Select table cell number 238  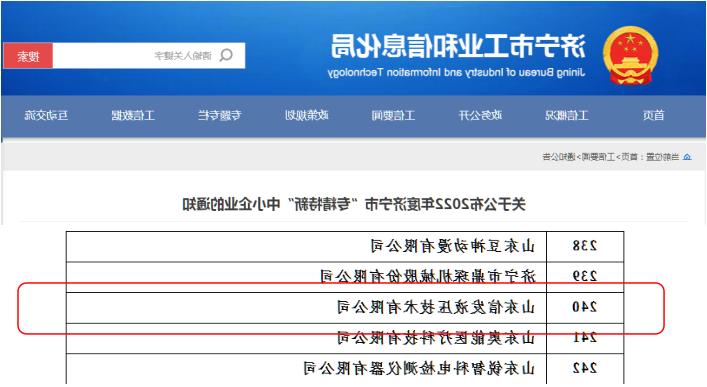pyautogui.click(x=585, y=246)
